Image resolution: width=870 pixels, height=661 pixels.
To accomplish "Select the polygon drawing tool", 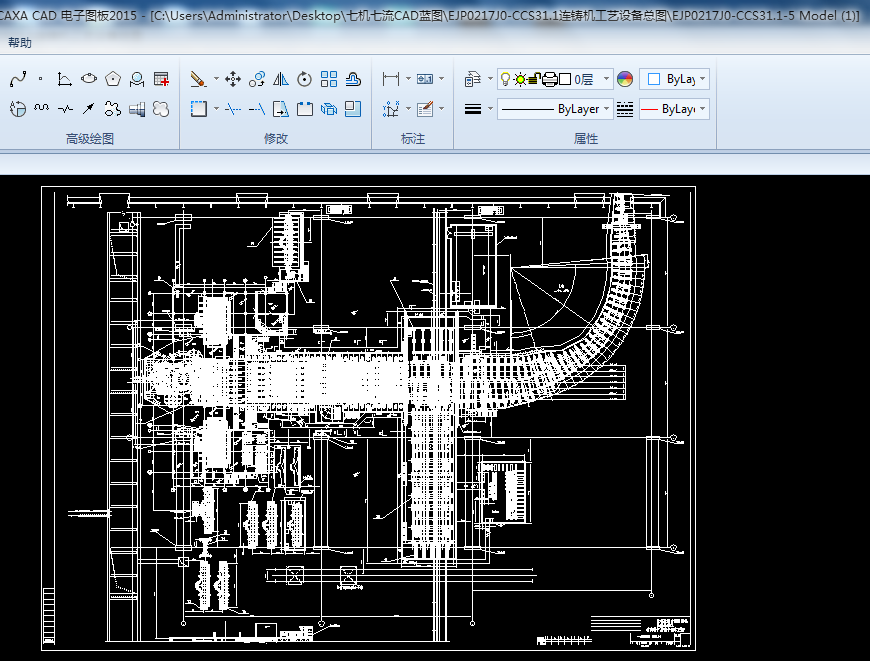I will point(113,78).
